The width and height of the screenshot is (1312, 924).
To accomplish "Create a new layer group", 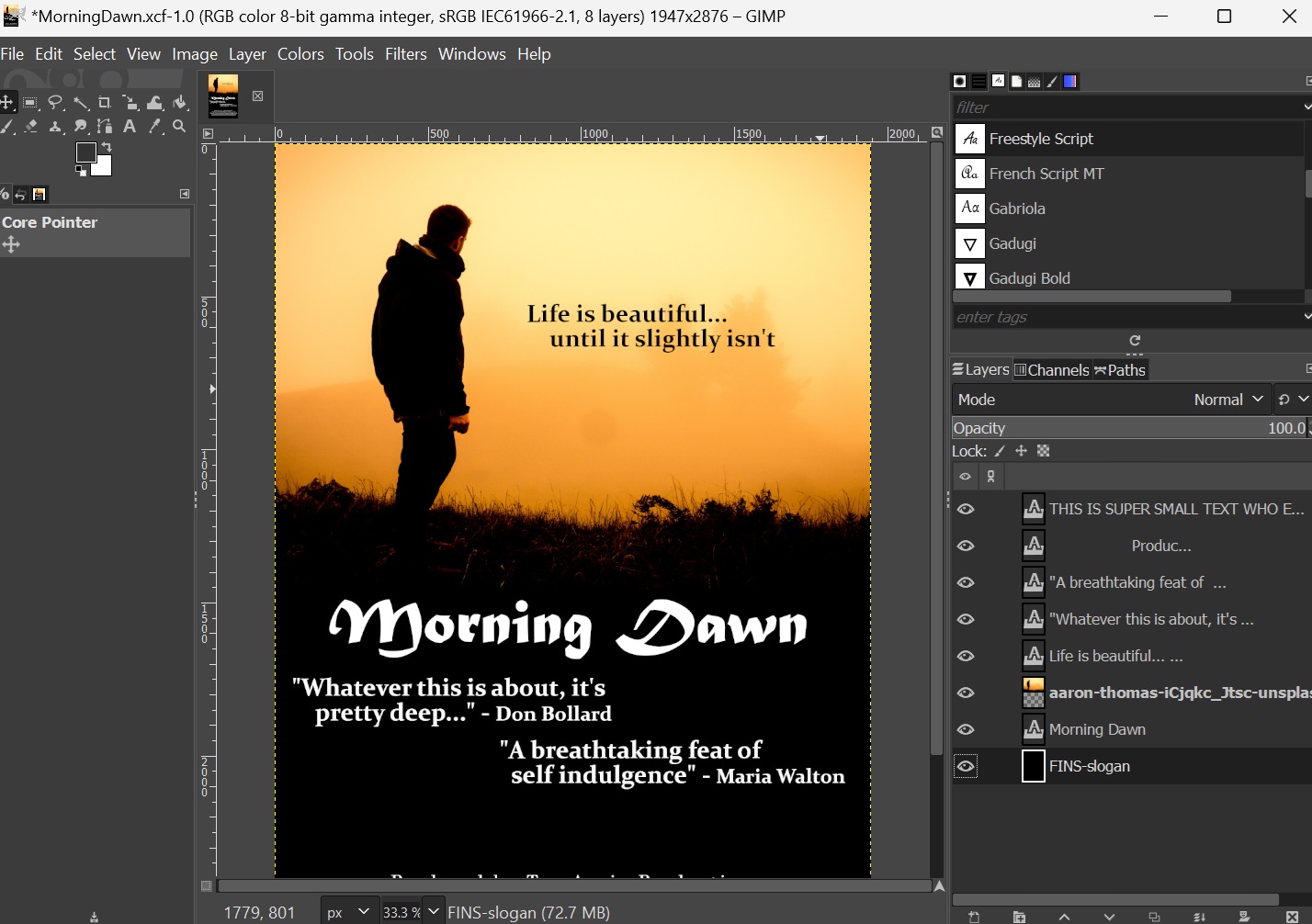I will [1019, 917].
